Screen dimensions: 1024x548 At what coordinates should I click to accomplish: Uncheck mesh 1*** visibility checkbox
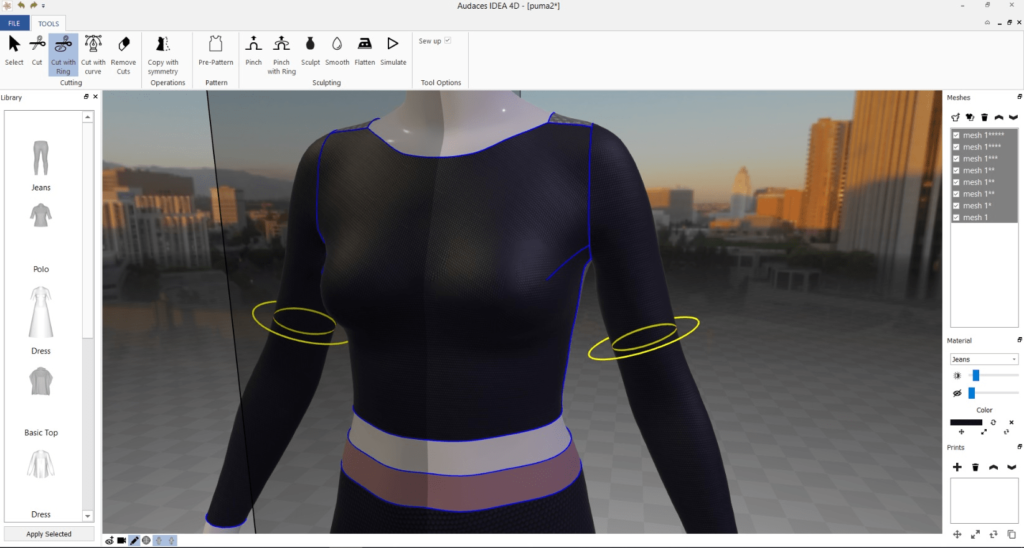tap(956, 159)
